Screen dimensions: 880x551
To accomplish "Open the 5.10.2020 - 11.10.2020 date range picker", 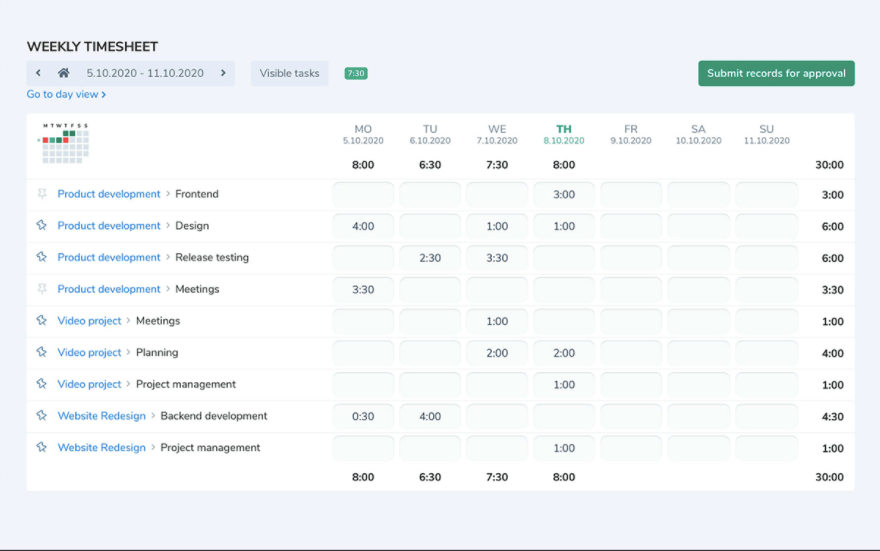I will click(x=145, y=73).
